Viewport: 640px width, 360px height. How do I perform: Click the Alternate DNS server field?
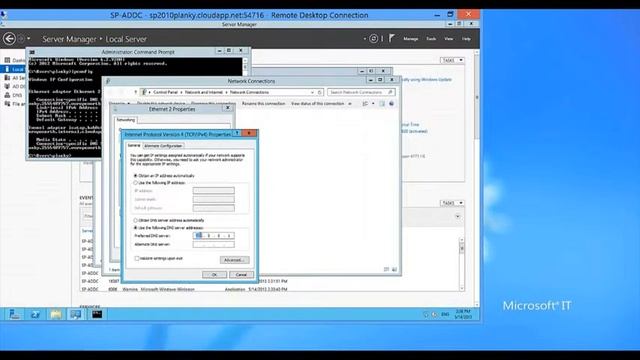(213, 244)
